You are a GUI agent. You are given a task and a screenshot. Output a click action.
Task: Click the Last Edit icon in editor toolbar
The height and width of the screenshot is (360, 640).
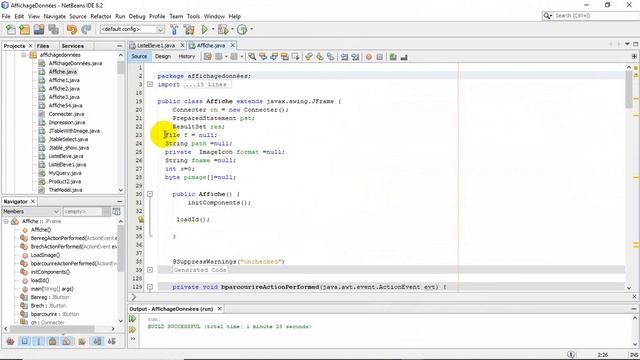point(208,57)
